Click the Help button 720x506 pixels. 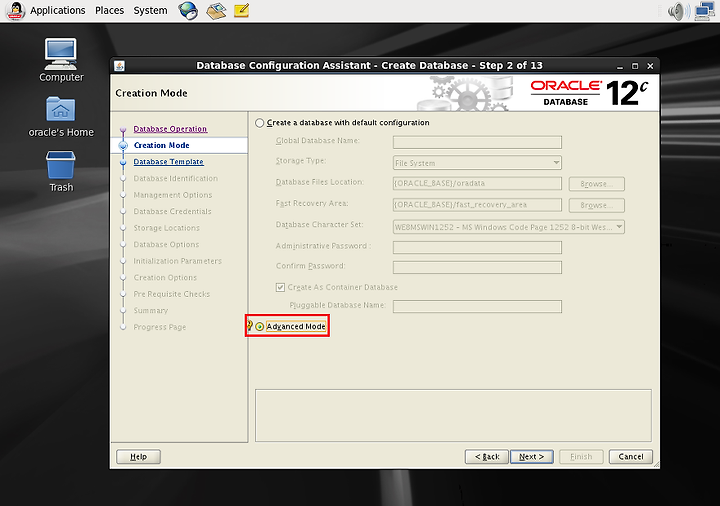click(138, 456)
